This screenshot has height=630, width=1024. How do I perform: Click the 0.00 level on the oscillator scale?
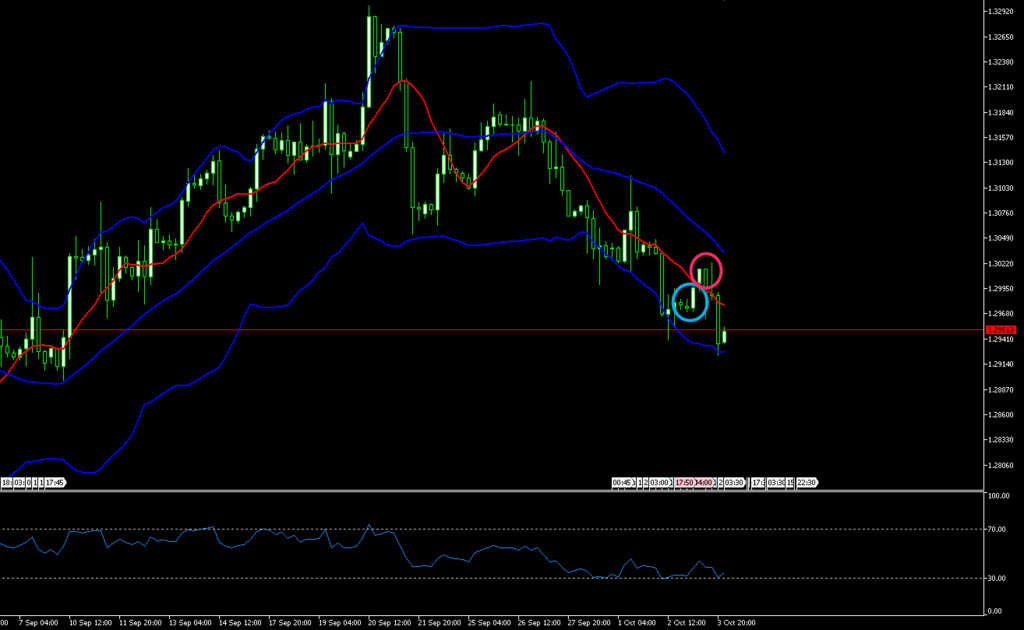click(x=995, y=611)
